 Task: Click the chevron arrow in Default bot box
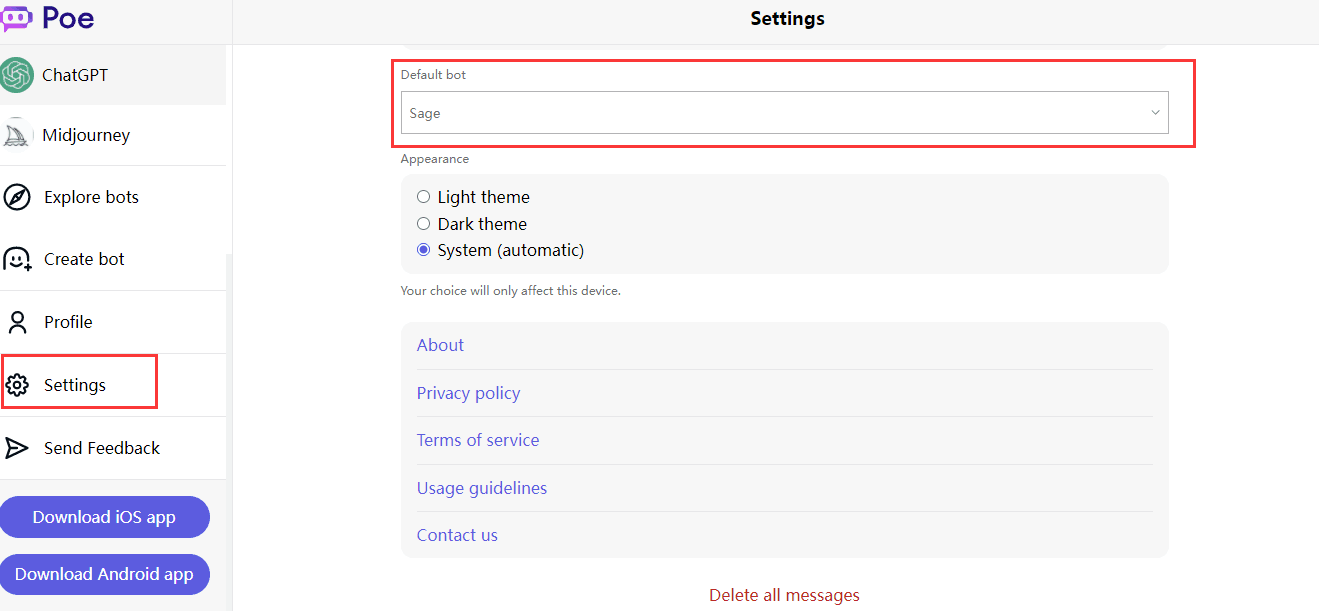point(1155,113)
